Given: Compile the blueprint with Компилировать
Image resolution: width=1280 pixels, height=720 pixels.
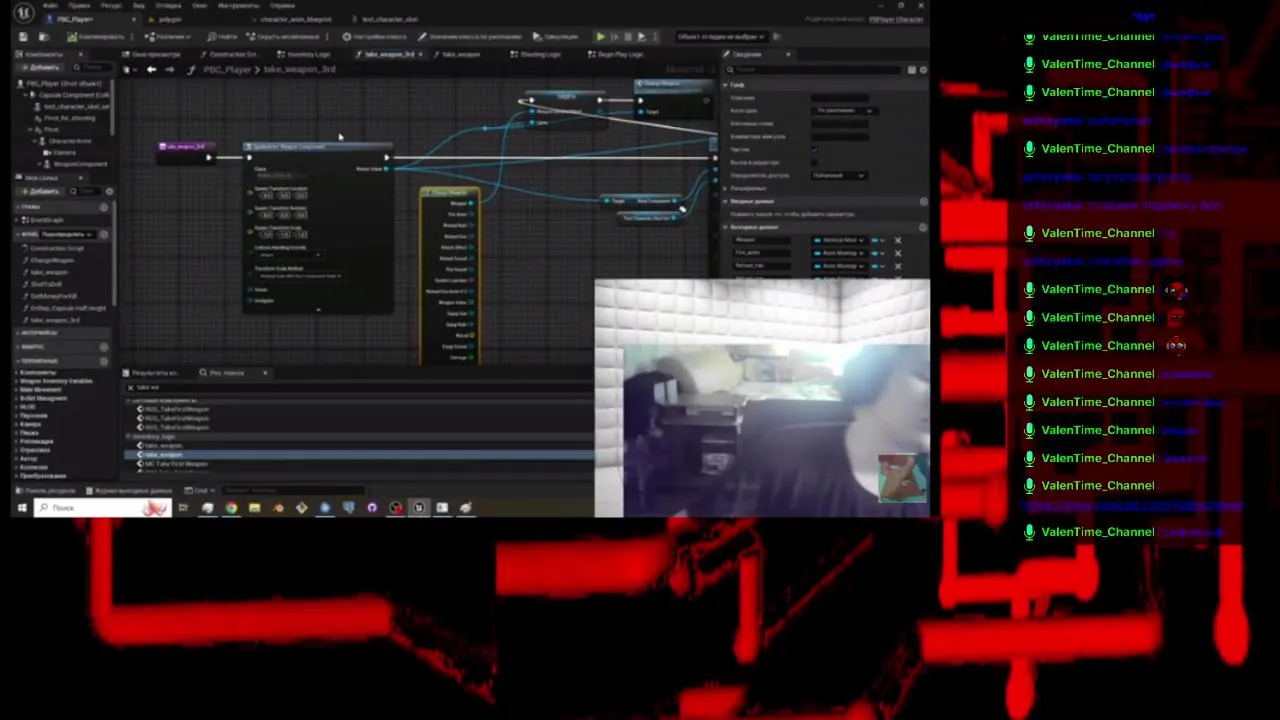Looking at the screenshot, I should coord(95,37).
